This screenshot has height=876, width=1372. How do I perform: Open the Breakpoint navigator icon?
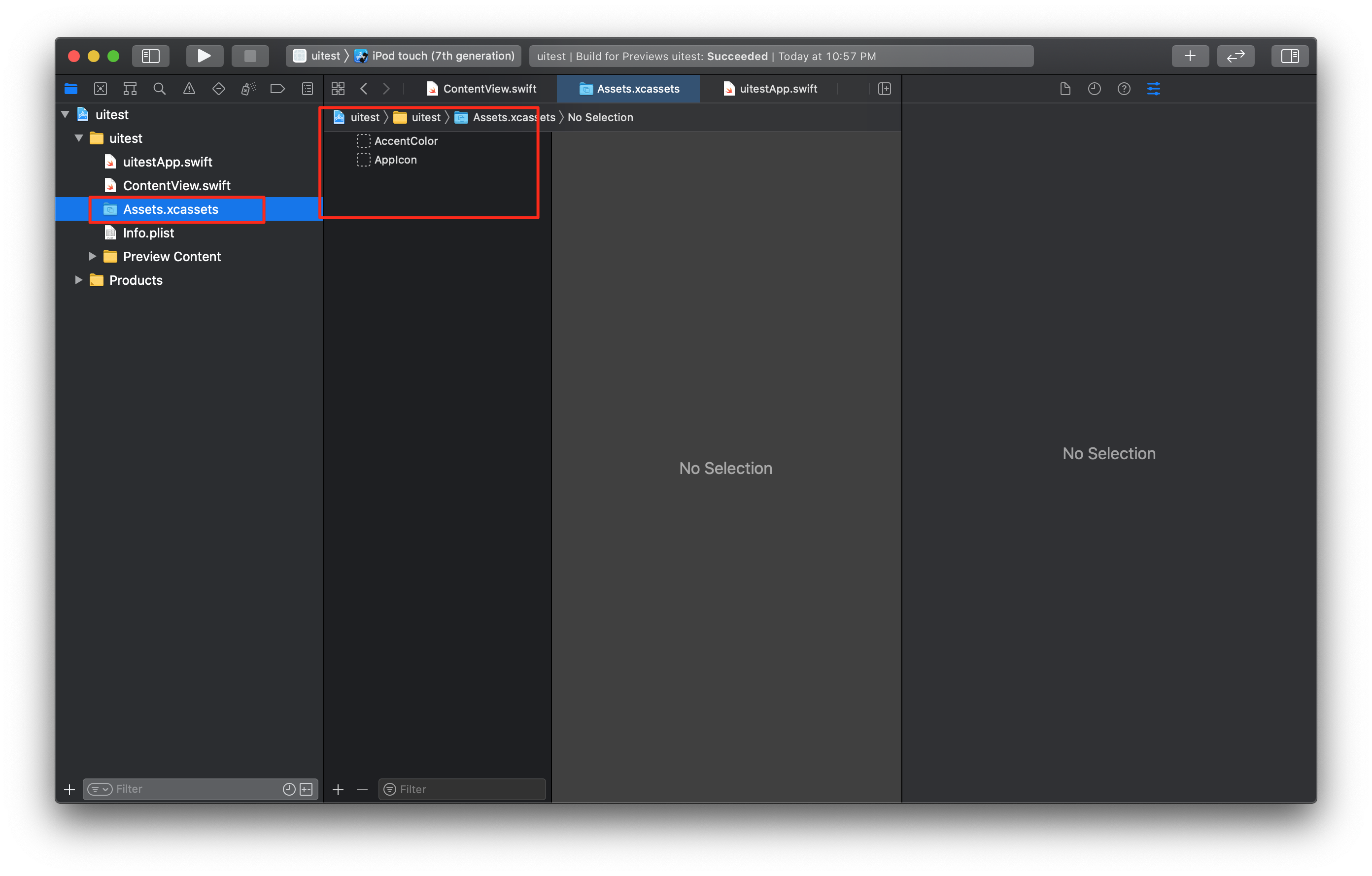pos(277,89)
